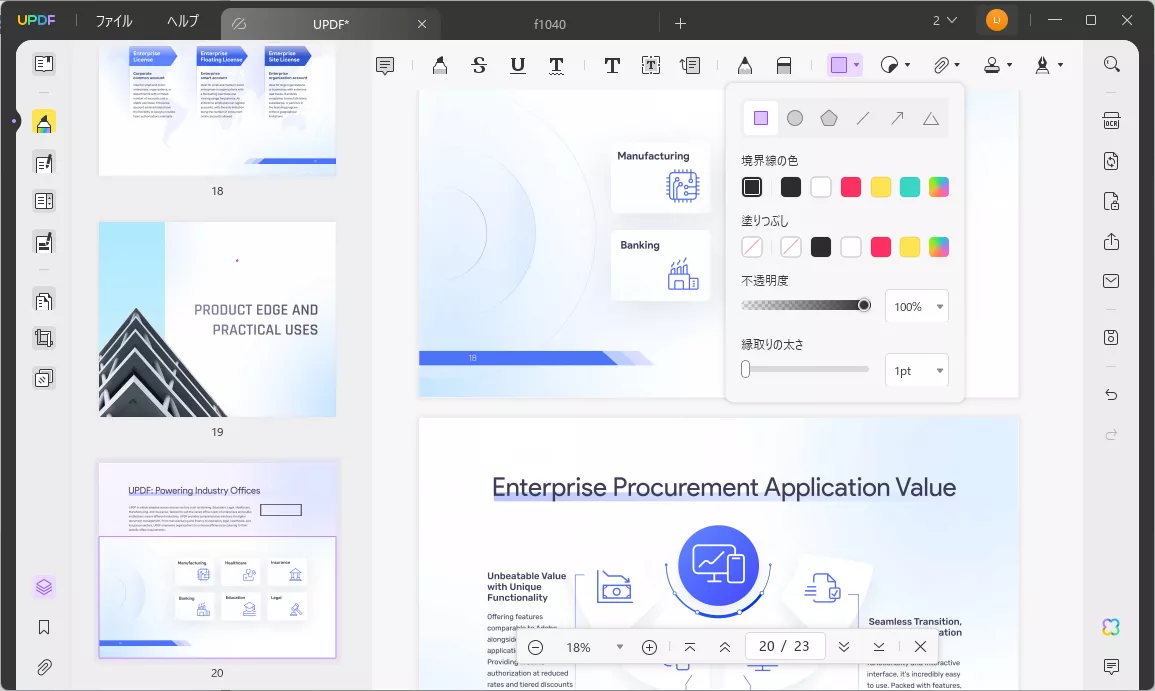Select the Strikethrough tool
The width and height of the screenshot is (1155, 691).
(479, 66)
